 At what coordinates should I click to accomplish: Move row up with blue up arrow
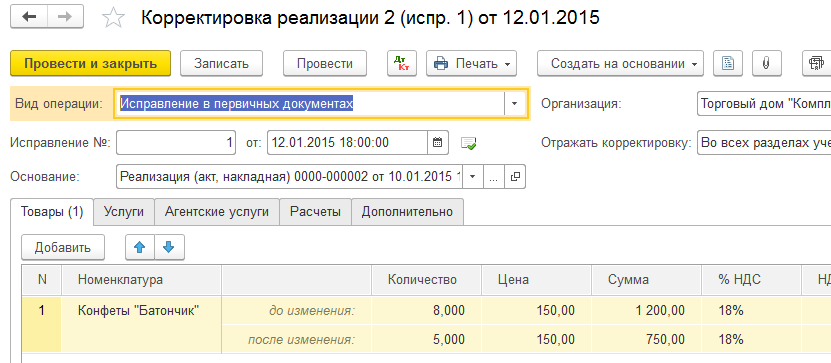140,247
